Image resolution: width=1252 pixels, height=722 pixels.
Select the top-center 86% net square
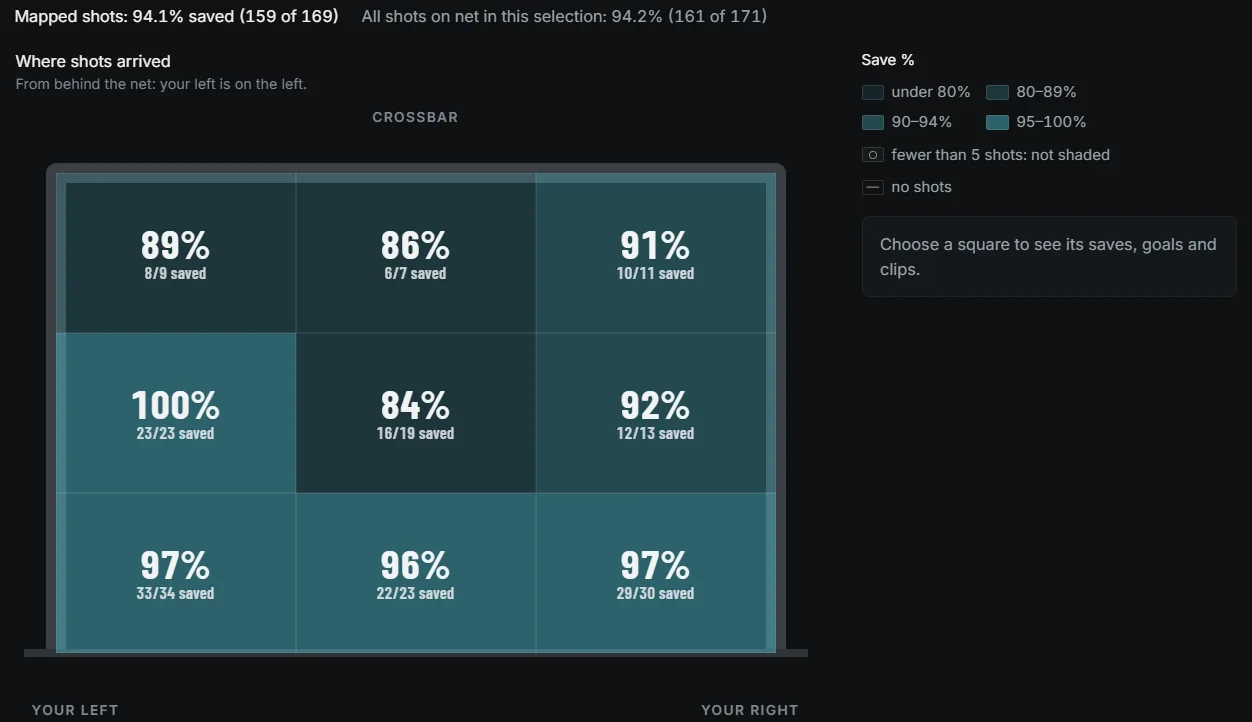(x=416, y=253)
